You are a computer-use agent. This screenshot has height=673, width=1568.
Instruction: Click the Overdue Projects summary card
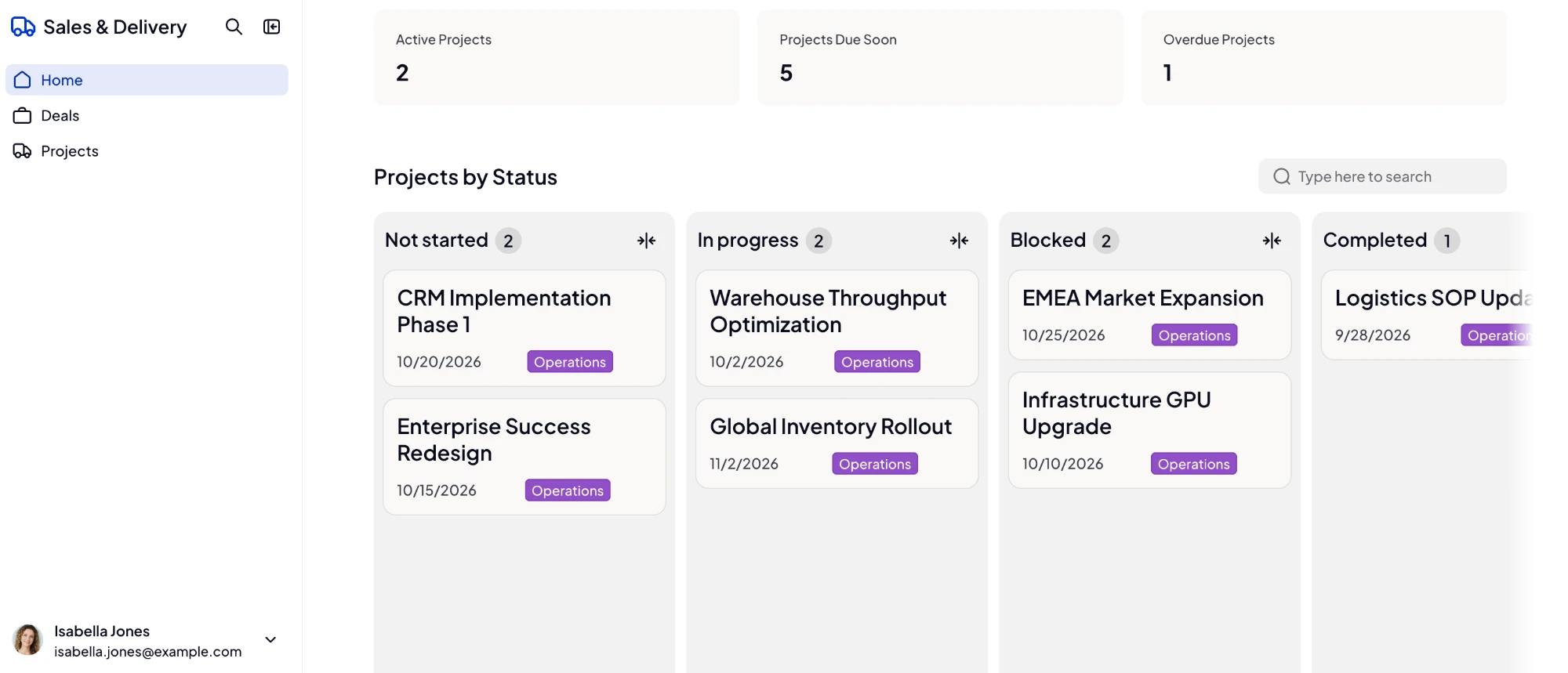(1323, 57)
